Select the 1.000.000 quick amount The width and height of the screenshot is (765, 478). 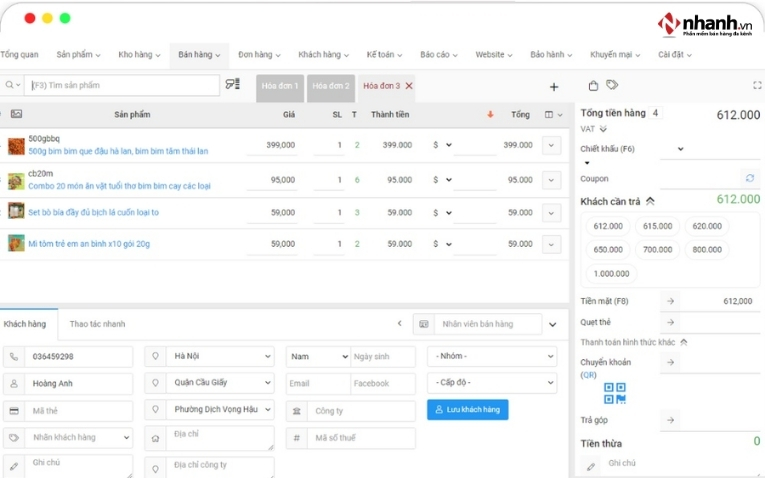[x=611, y=274]
